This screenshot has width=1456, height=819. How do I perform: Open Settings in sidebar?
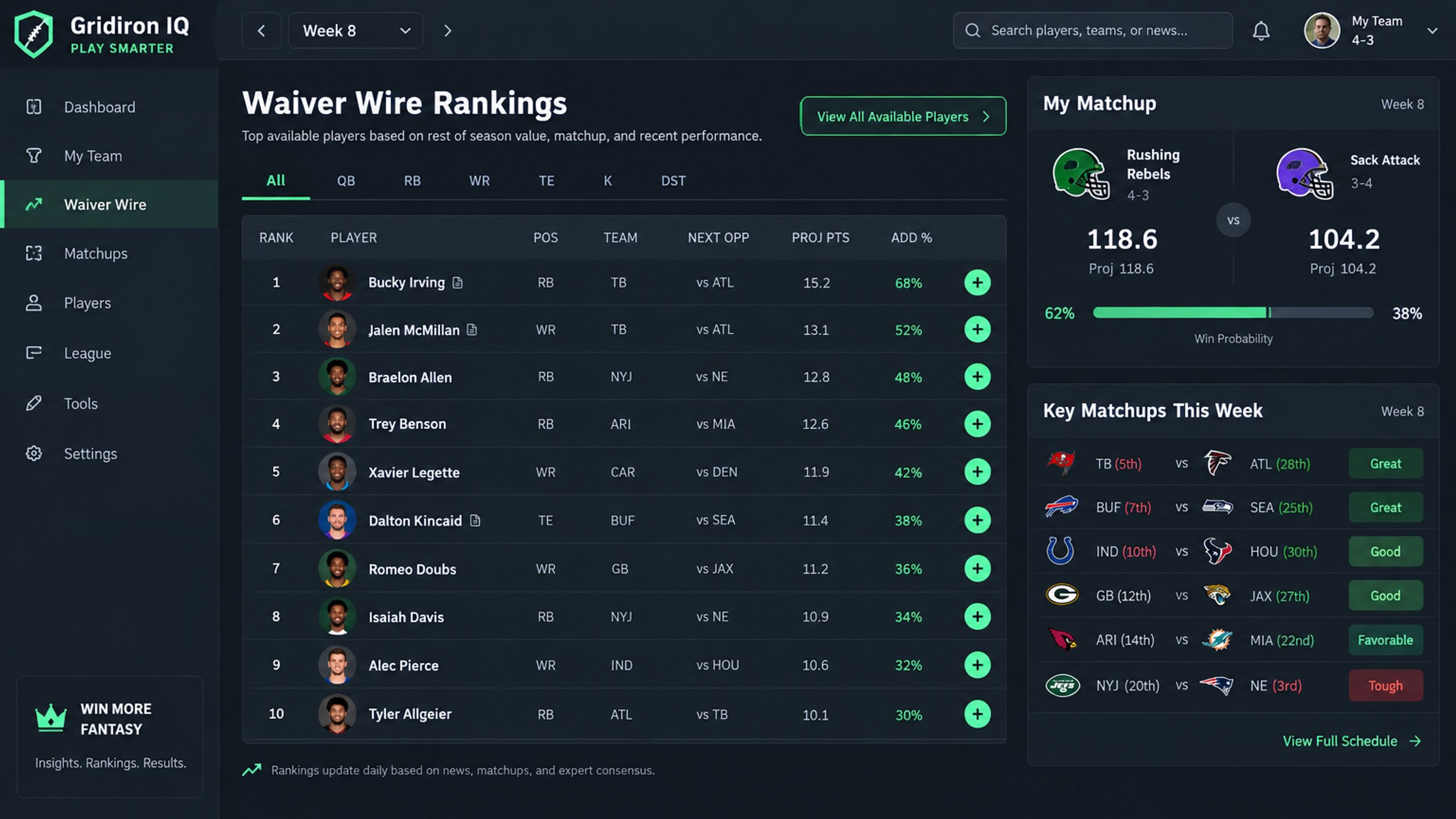coord(109,453)
